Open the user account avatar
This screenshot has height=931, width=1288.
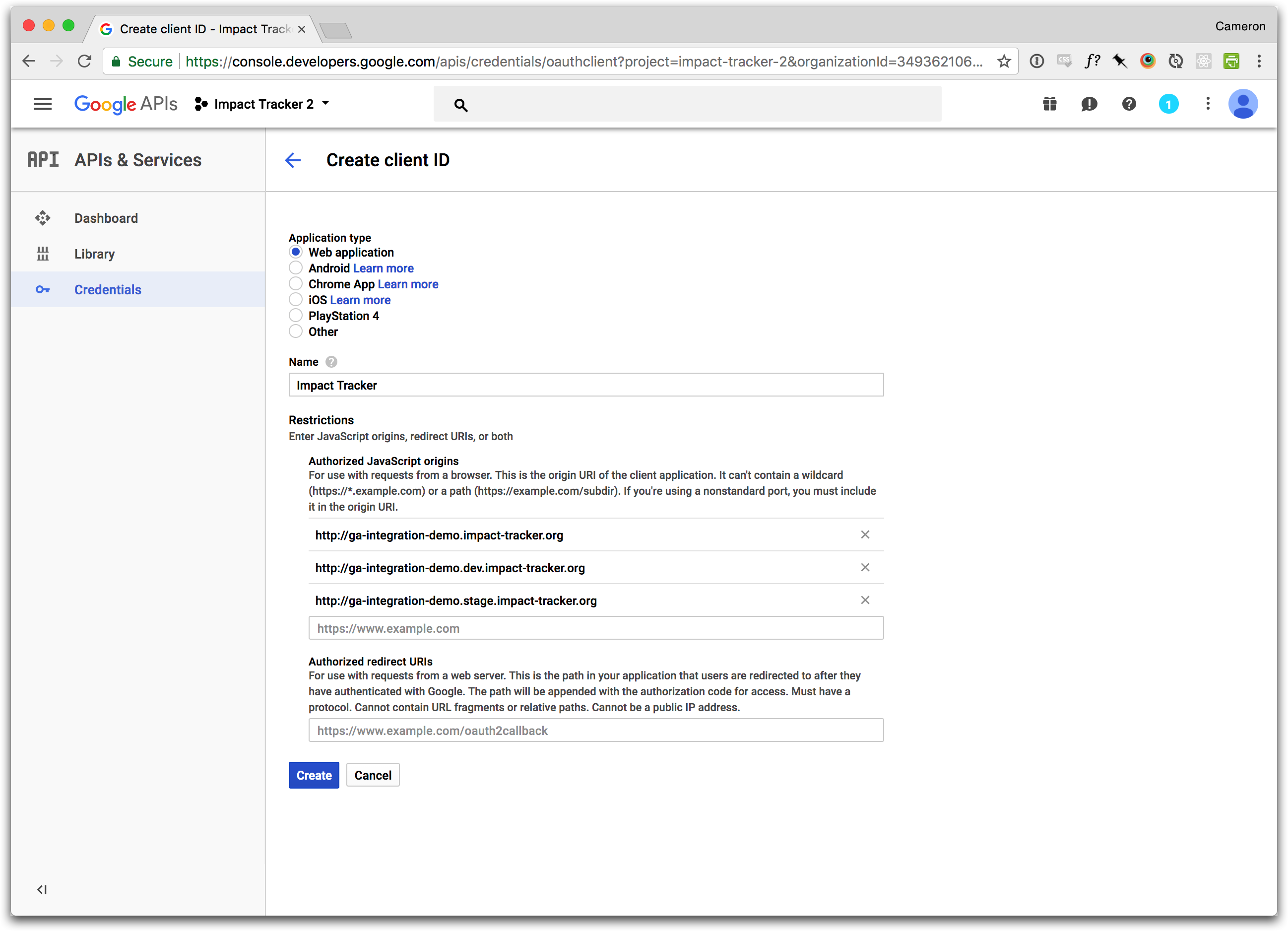coord(1242,104)
